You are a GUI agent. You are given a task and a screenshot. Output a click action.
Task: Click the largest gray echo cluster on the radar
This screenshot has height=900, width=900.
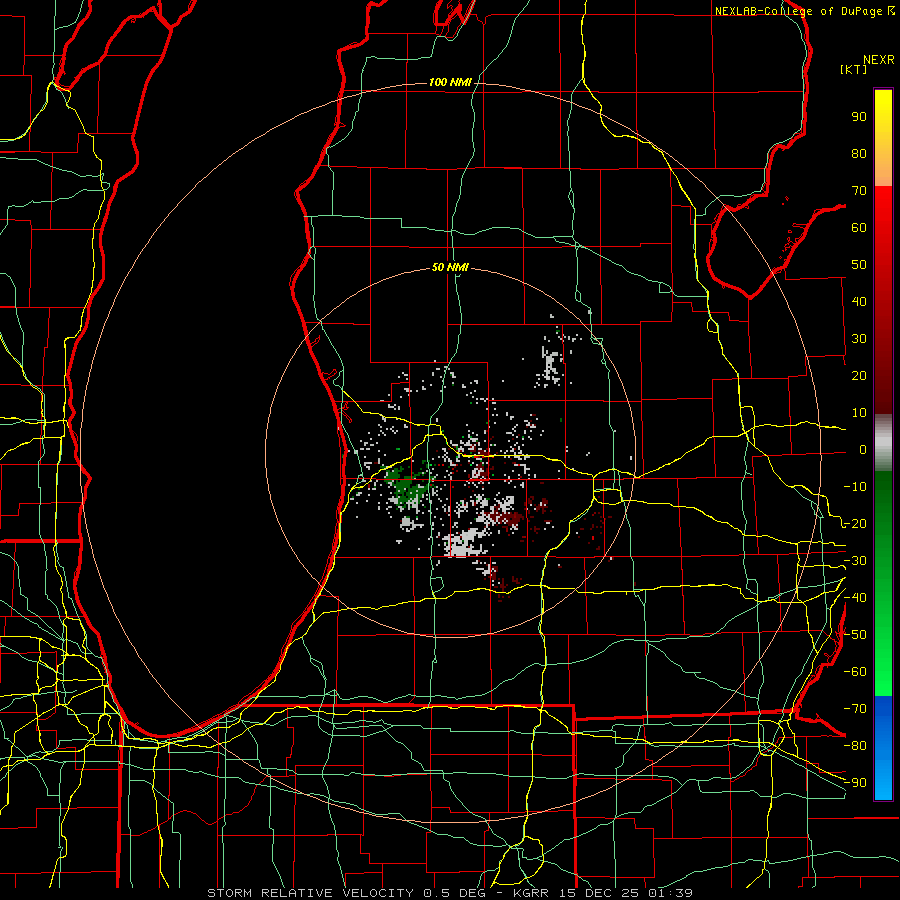click(465, 542)
